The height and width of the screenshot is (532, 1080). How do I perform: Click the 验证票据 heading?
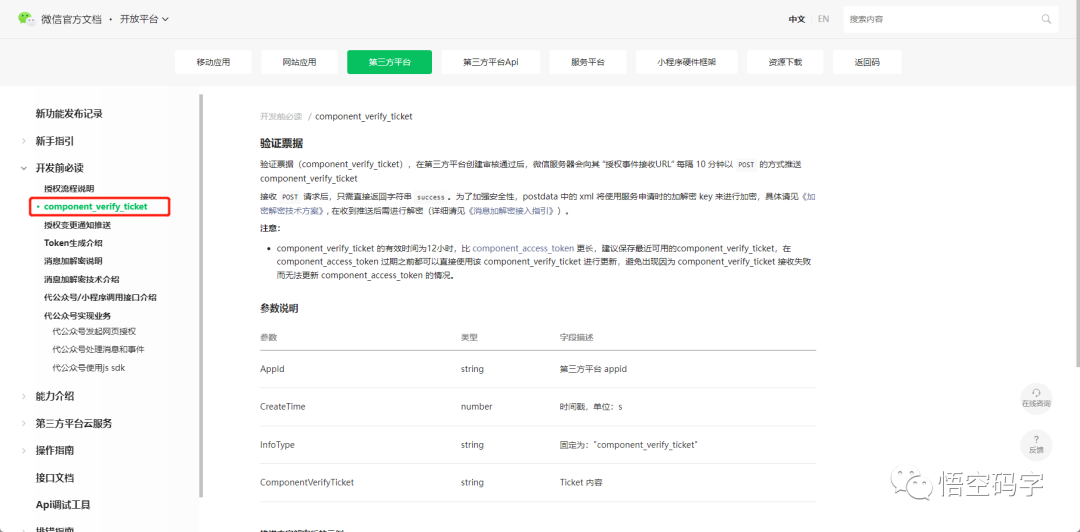[282, 143]
